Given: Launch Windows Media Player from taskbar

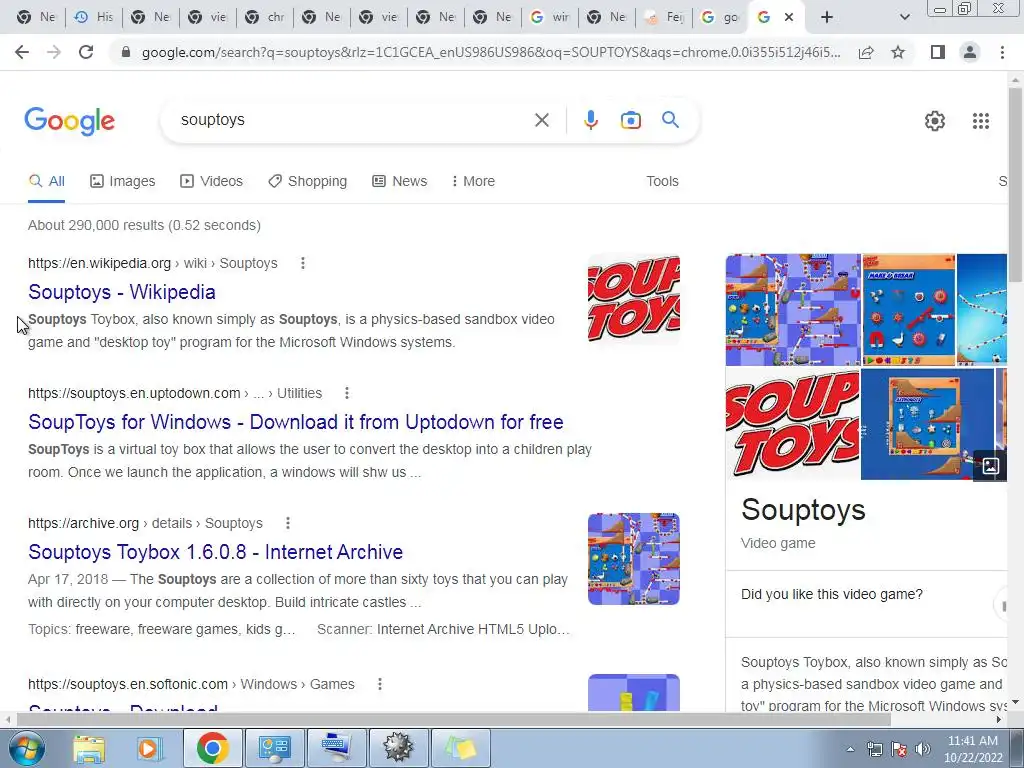Looking at the screenshot, I should [x=150, y=748].
